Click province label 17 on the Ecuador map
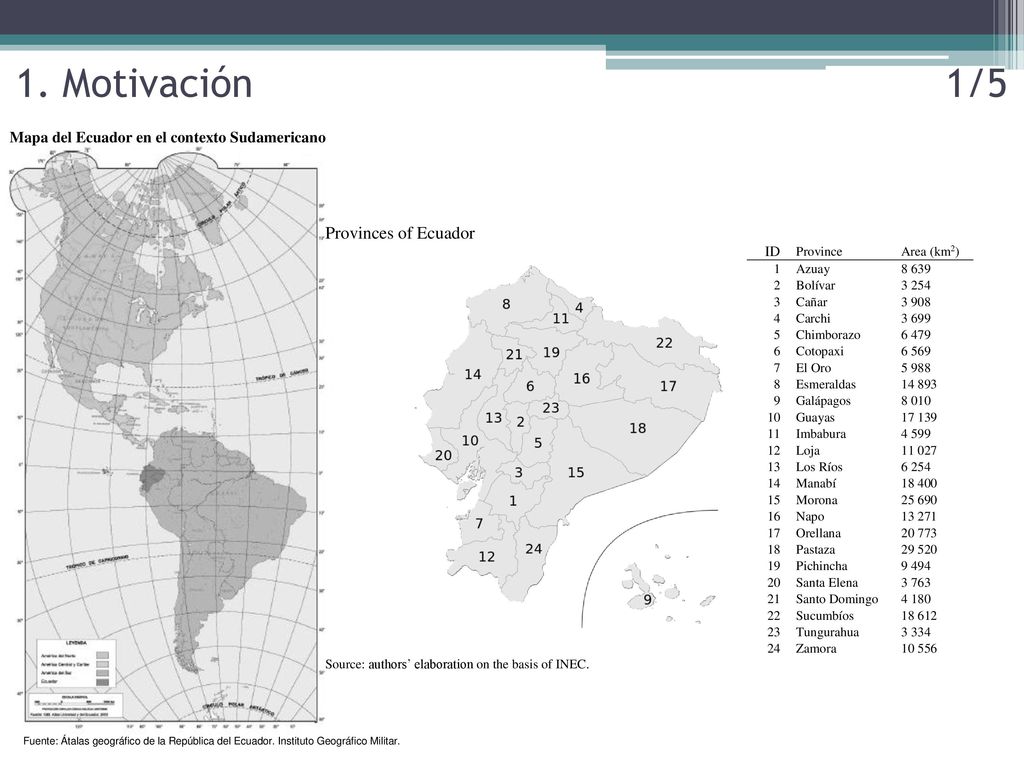Screen dimensions: 1024x768 (x=668, y=387)
